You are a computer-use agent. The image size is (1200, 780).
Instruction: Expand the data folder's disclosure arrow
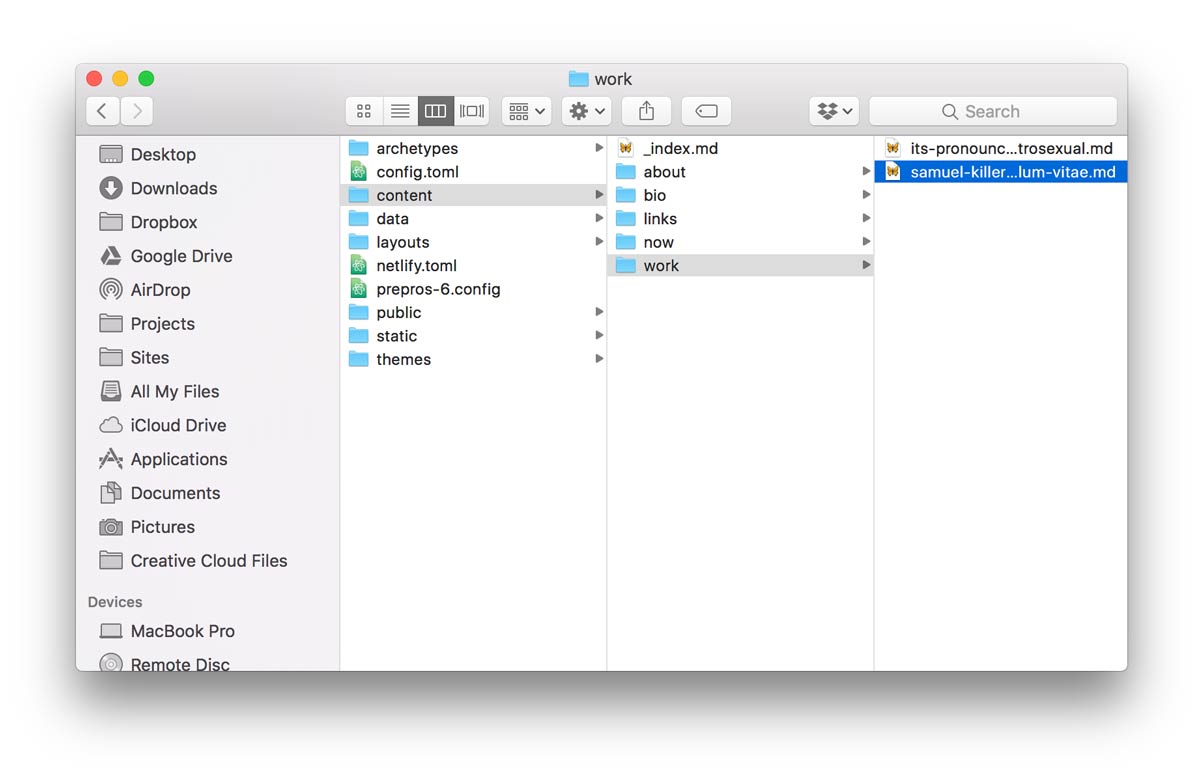[x=599, y=218]
